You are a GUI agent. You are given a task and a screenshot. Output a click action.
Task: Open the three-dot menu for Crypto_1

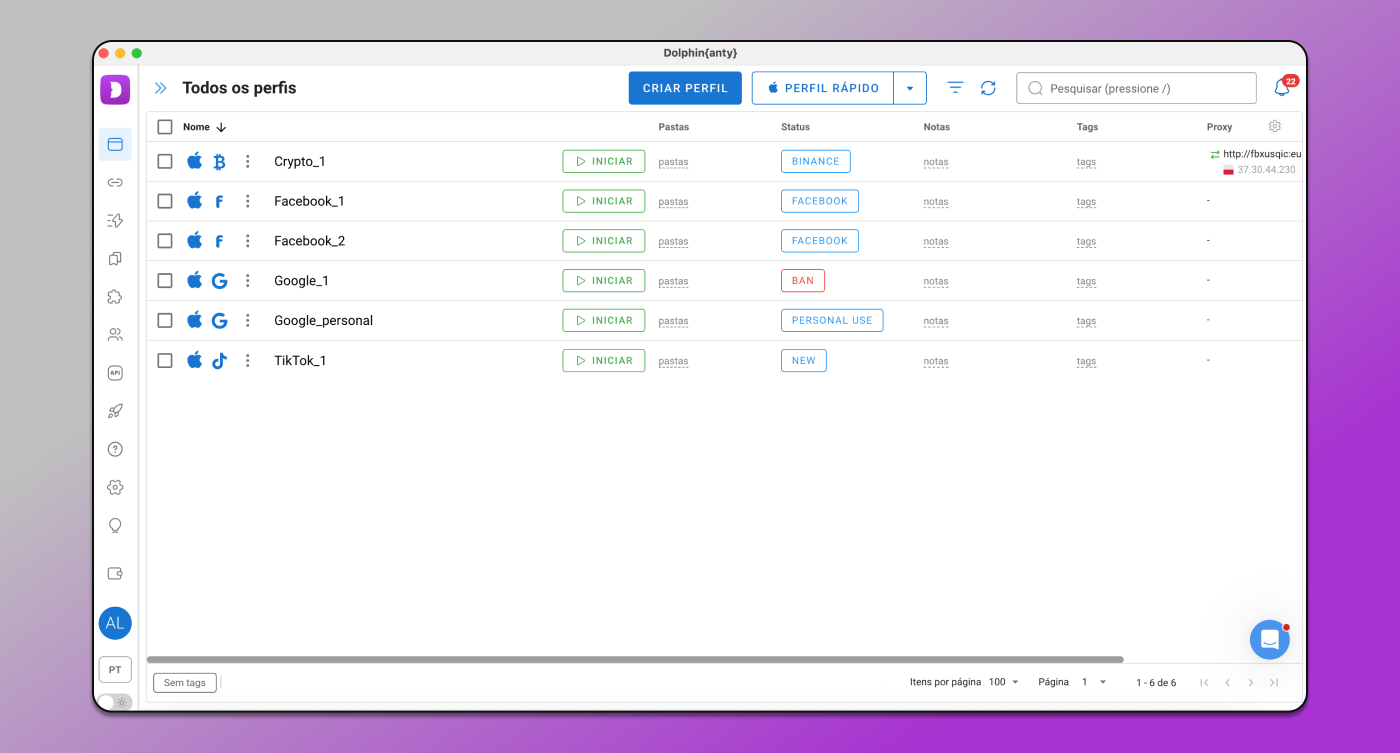click(x=248, y=161)
